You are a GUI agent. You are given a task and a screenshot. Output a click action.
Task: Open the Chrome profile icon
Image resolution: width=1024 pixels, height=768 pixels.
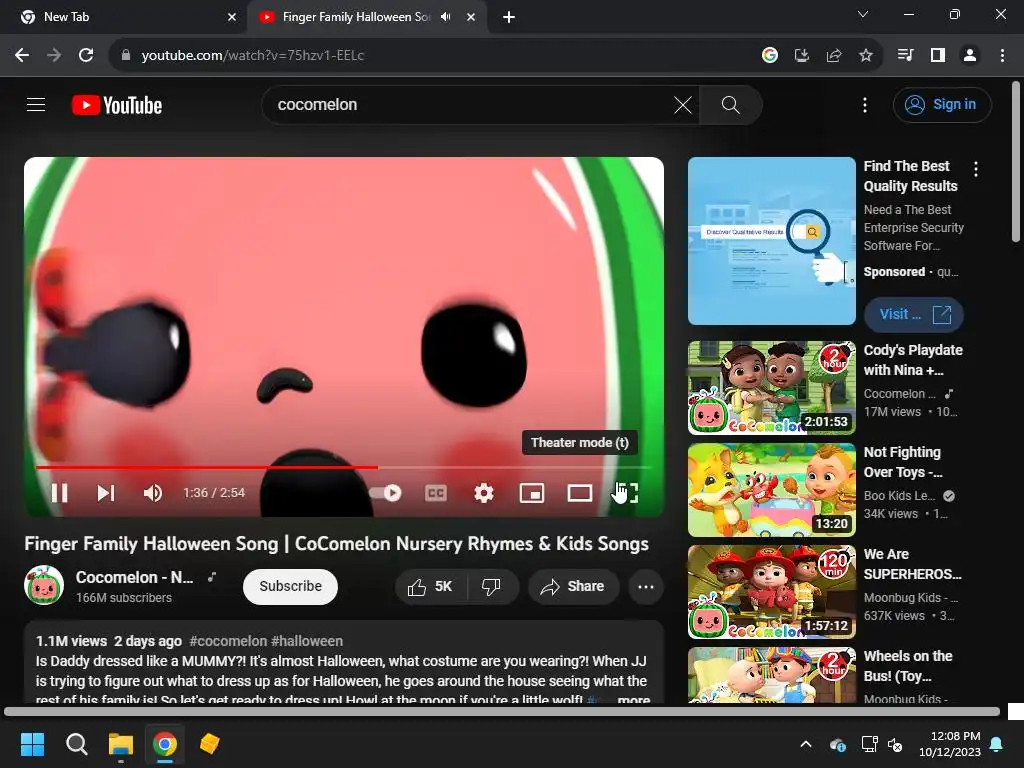point(970,56)
